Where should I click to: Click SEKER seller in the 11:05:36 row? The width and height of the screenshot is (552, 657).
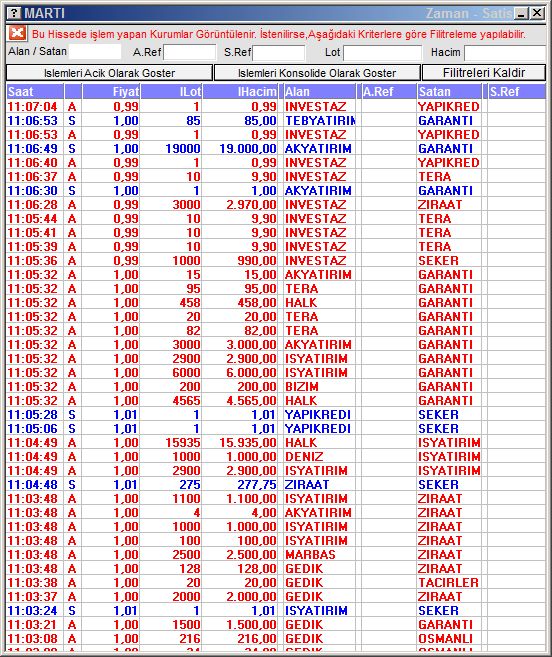pyautogui.click(x=438, y=261)
